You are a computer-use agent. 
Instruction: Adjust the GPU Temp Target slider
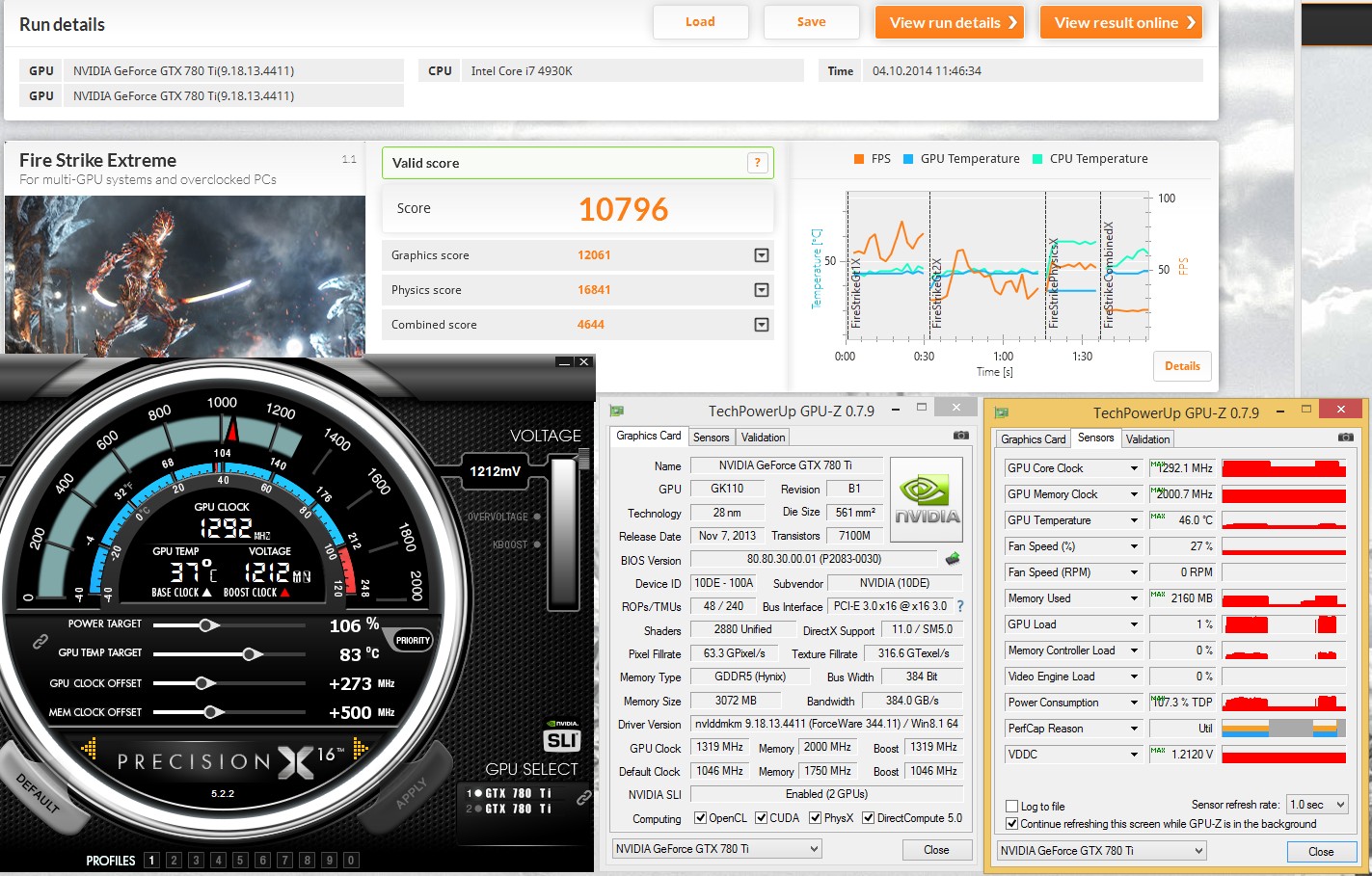pyautogui.click(x=252, y=654)
